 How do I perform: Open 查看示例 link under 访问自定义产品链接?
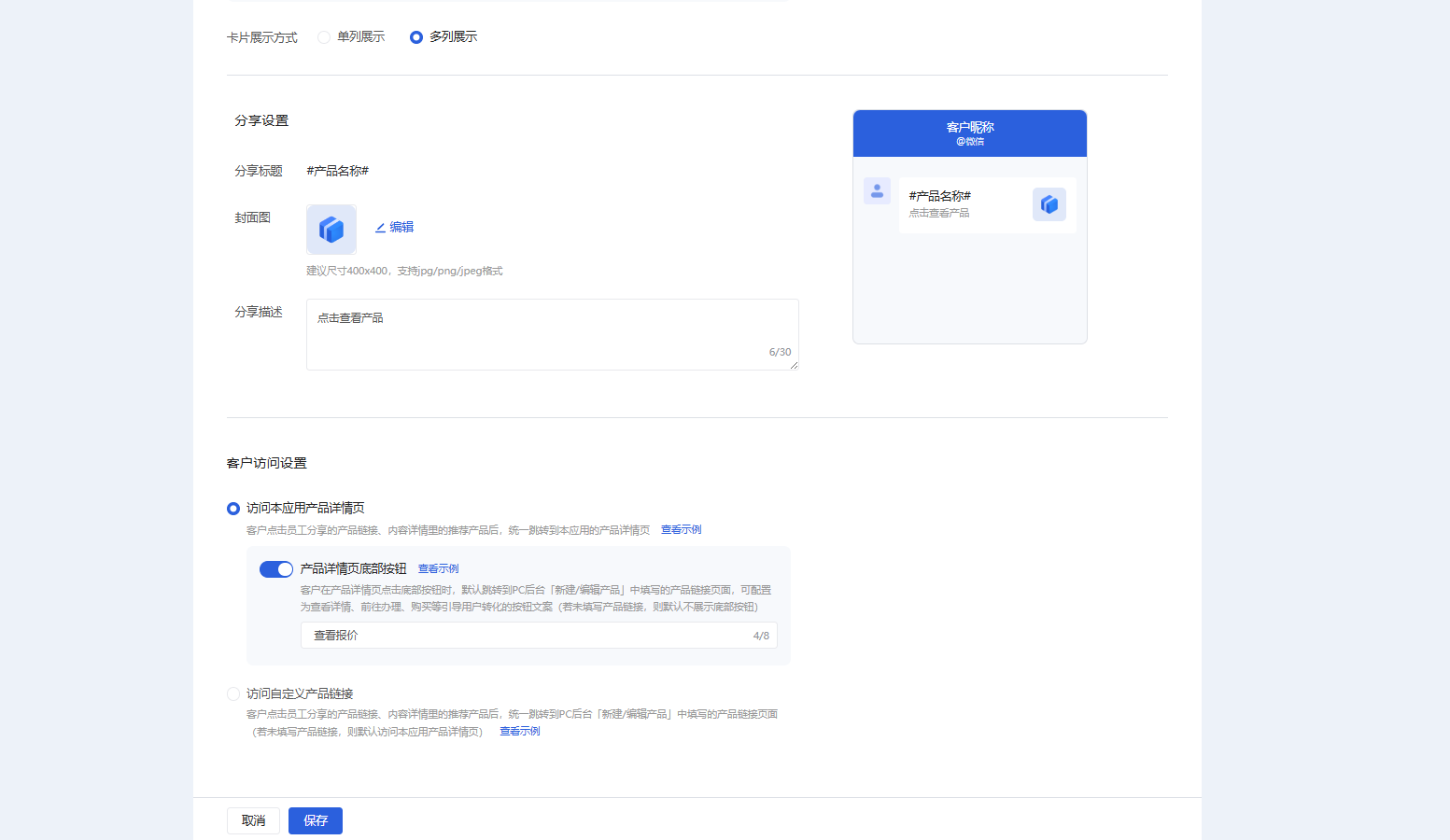click(520, 732)
